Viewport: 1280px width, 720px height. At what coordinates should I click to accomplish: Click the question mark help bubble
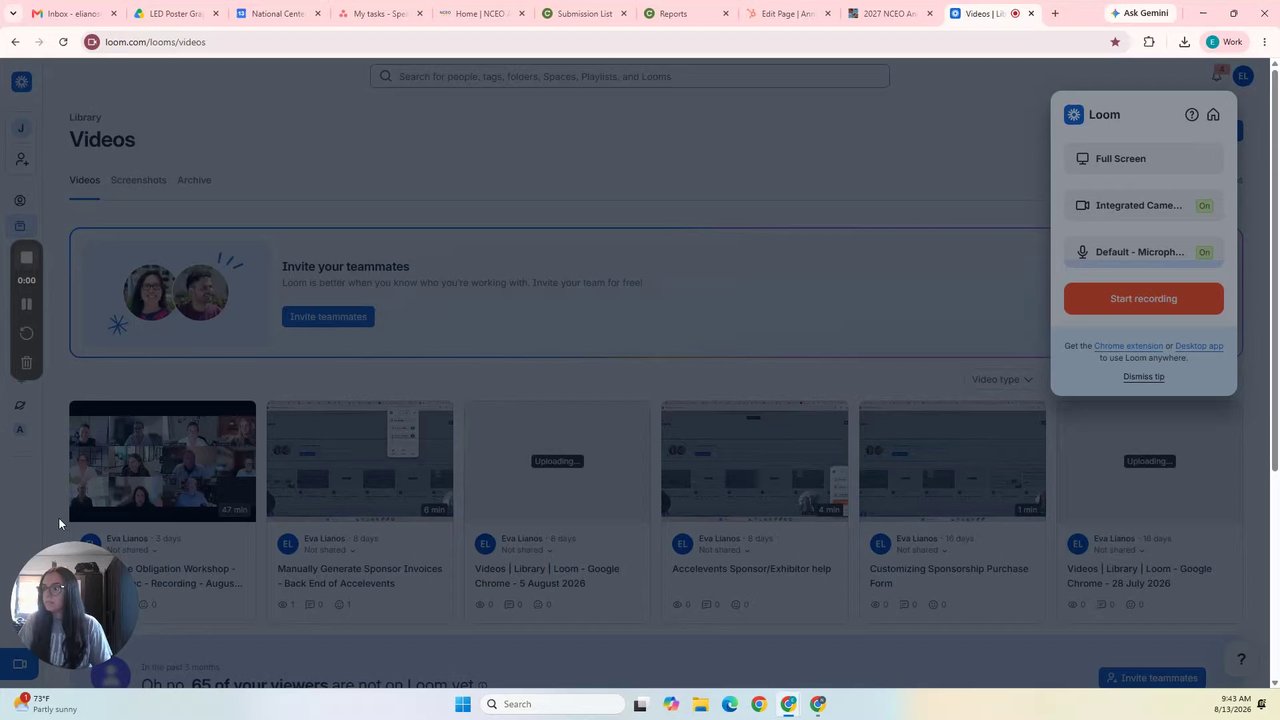coord(1241,659)
